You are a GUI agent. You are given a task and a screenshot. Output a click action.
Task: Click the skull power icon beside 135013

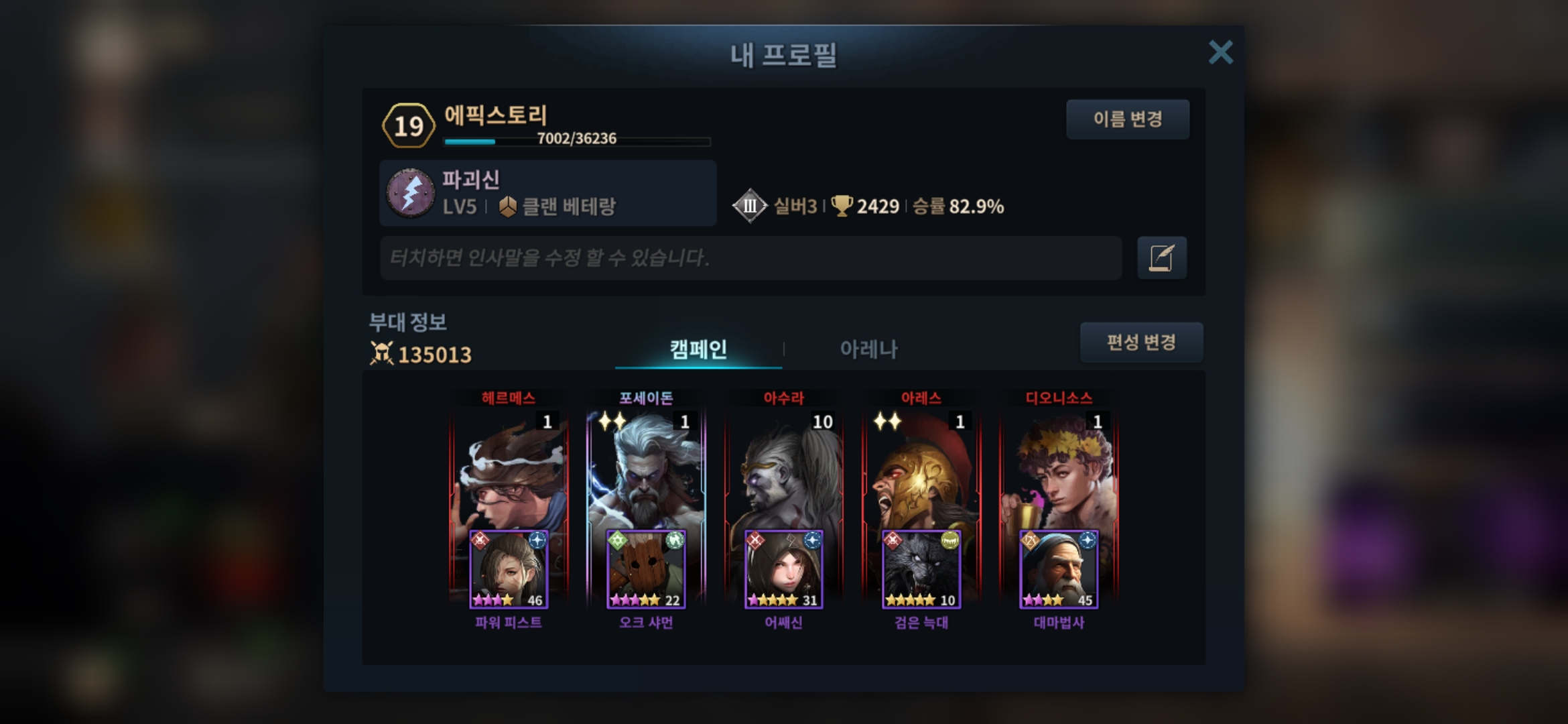[381, 353]
